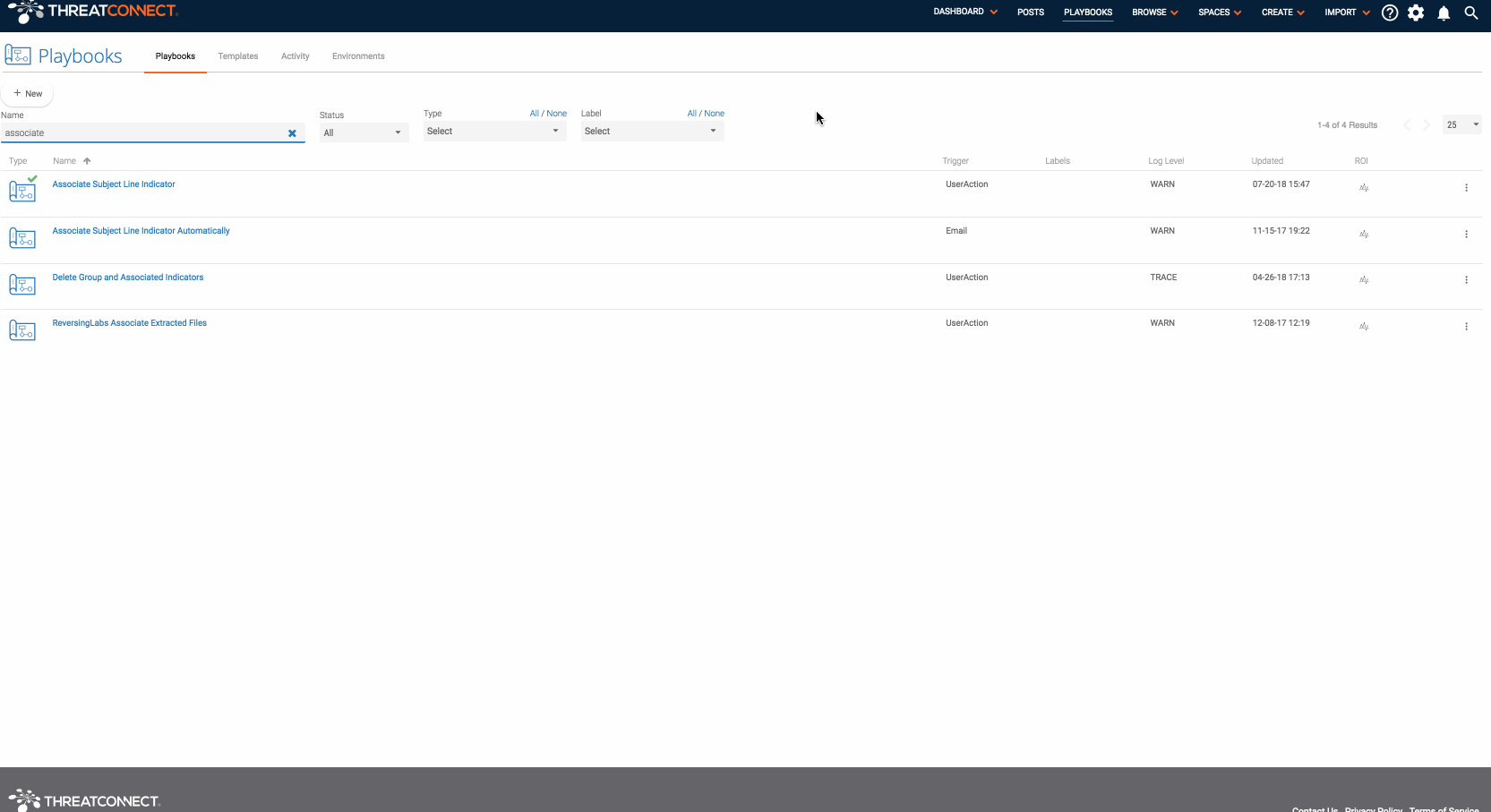This screenshot has height=812, width=1491.
Task: Open more options menu for Delete Group and Associated Indicators
Action: click(1466, 280)
